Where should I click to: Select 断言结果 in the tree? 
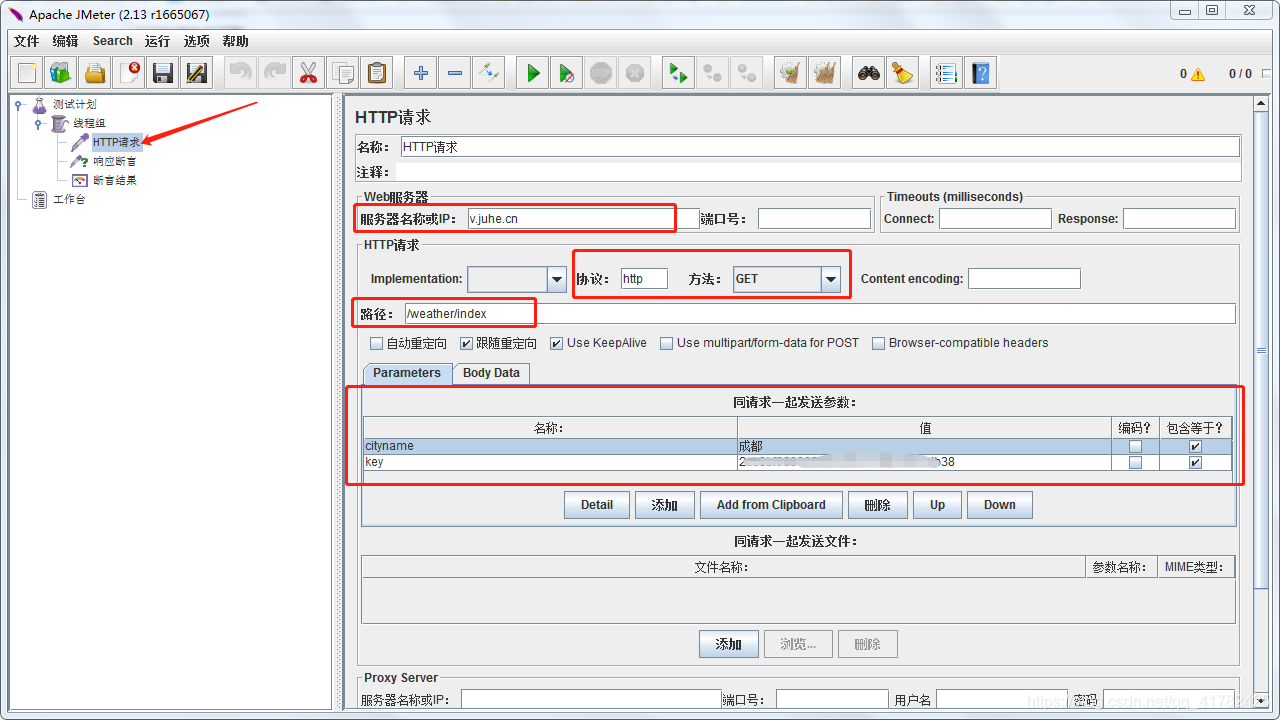115,180
